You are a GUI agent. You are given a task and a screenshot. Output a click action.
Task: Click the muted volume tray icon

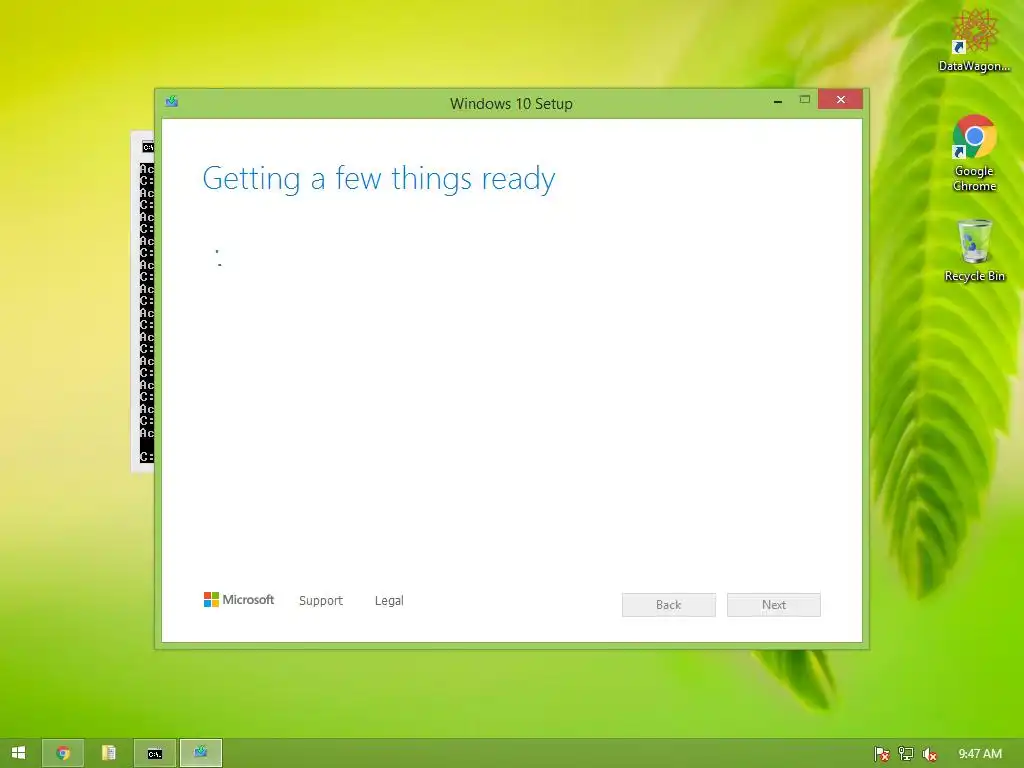929,754
